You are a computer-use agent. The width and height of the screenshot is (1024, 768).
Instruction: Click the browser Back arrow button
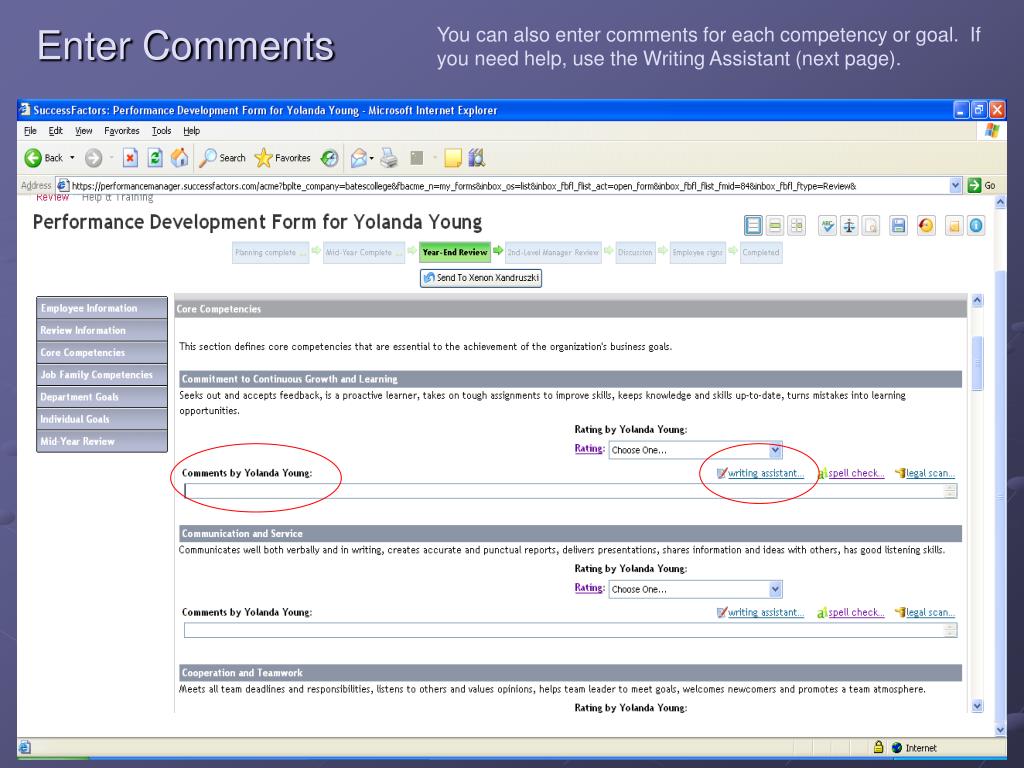[33, 158]
